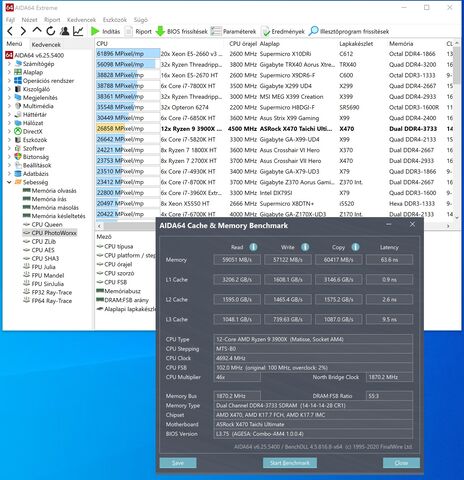Expand the Megjelenítés tree node

tap(9, 97)
